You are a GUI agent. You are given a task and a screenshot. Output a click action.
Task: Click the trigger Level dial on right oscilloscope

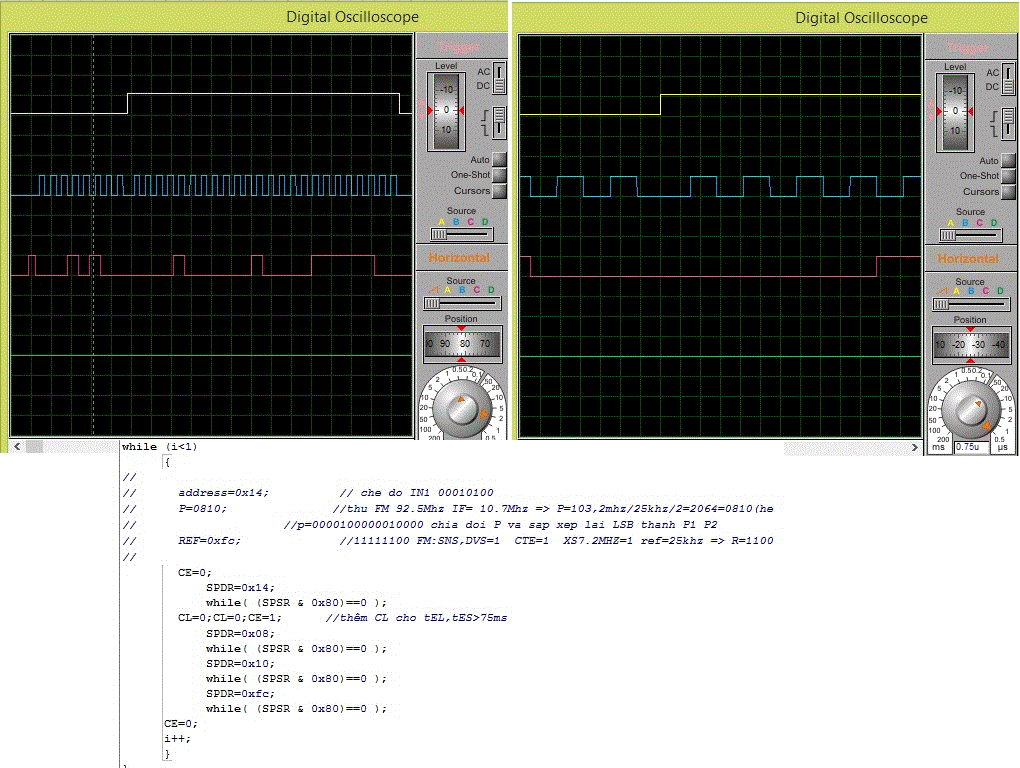(x=955, y=110)
